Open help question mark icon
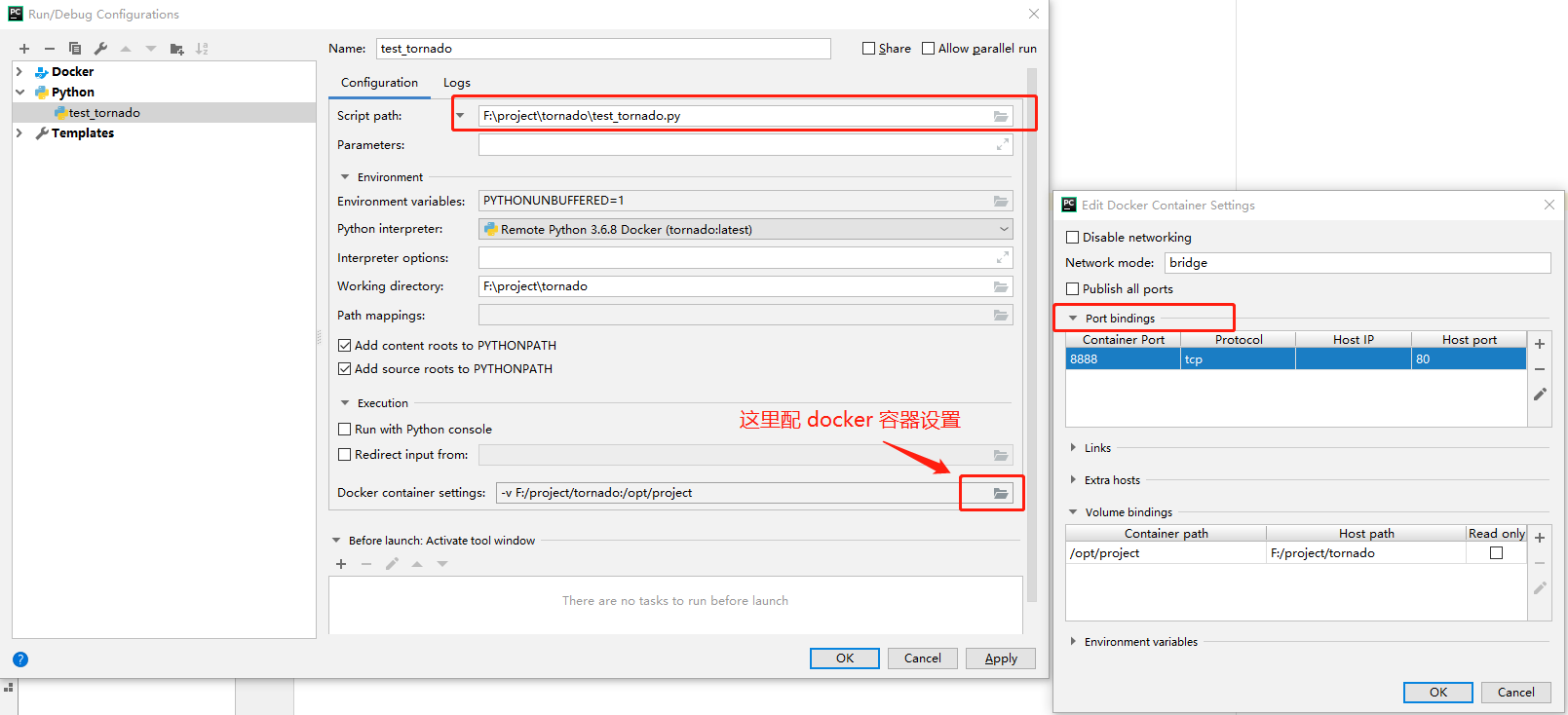The image size is (1568, 715). tap(20, 659)
